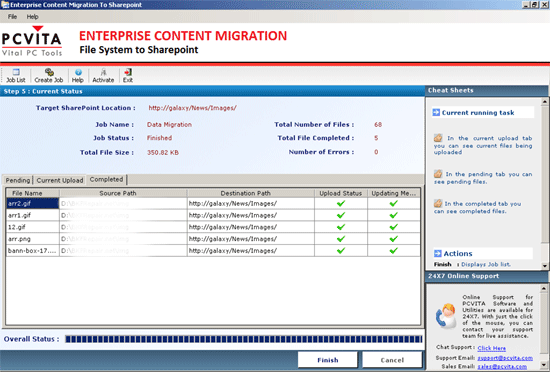Open the Job List toolbar icon
Viewport: 550px width, 372px height.
point(16,76)
